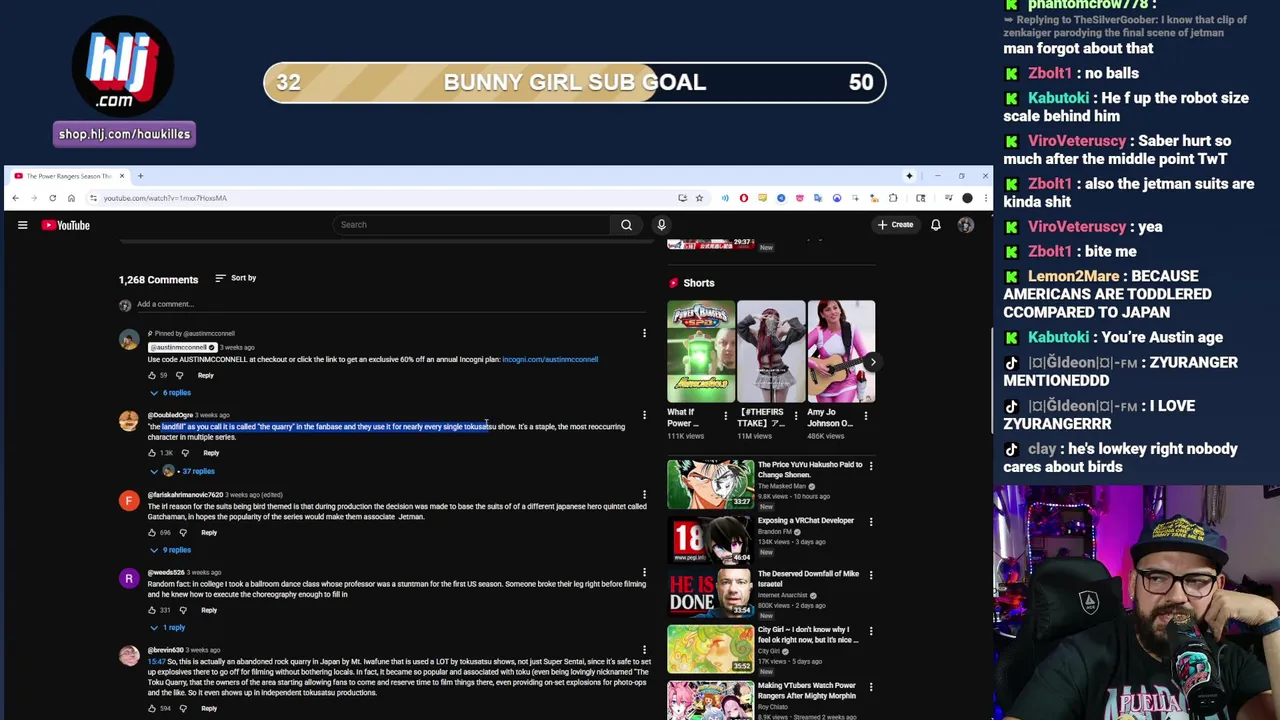The width and height of the screenshot is (1280, 720).
Task: Open the account avatar menu
Action: point(966,225)
